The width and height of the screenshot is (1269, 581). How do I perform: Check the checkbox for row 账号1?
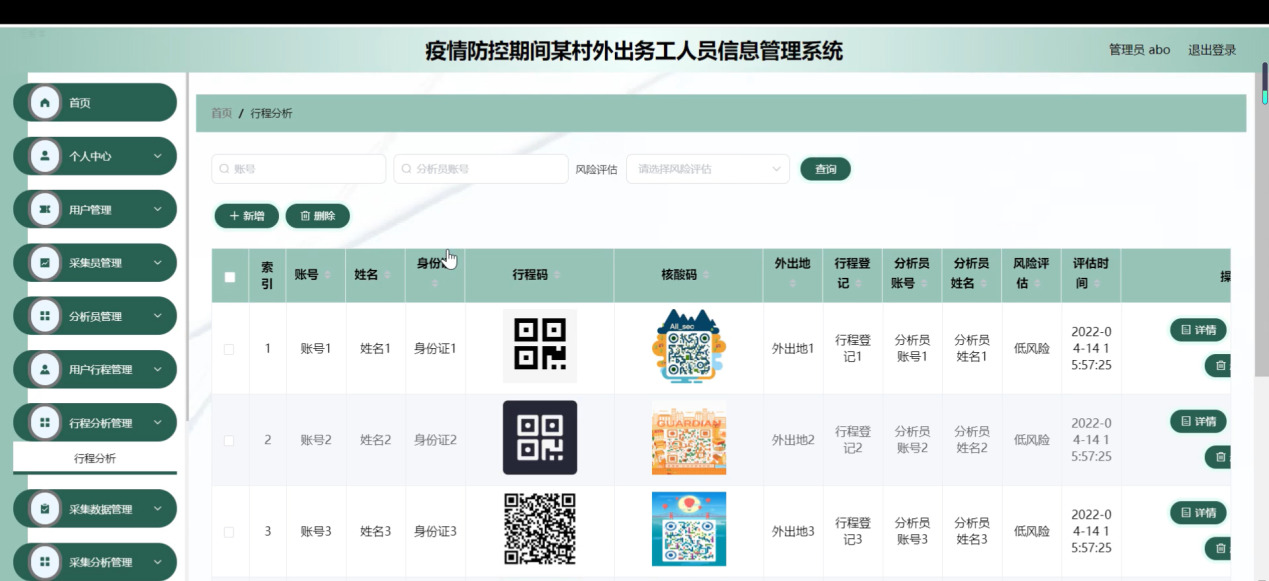click(230, 349)
